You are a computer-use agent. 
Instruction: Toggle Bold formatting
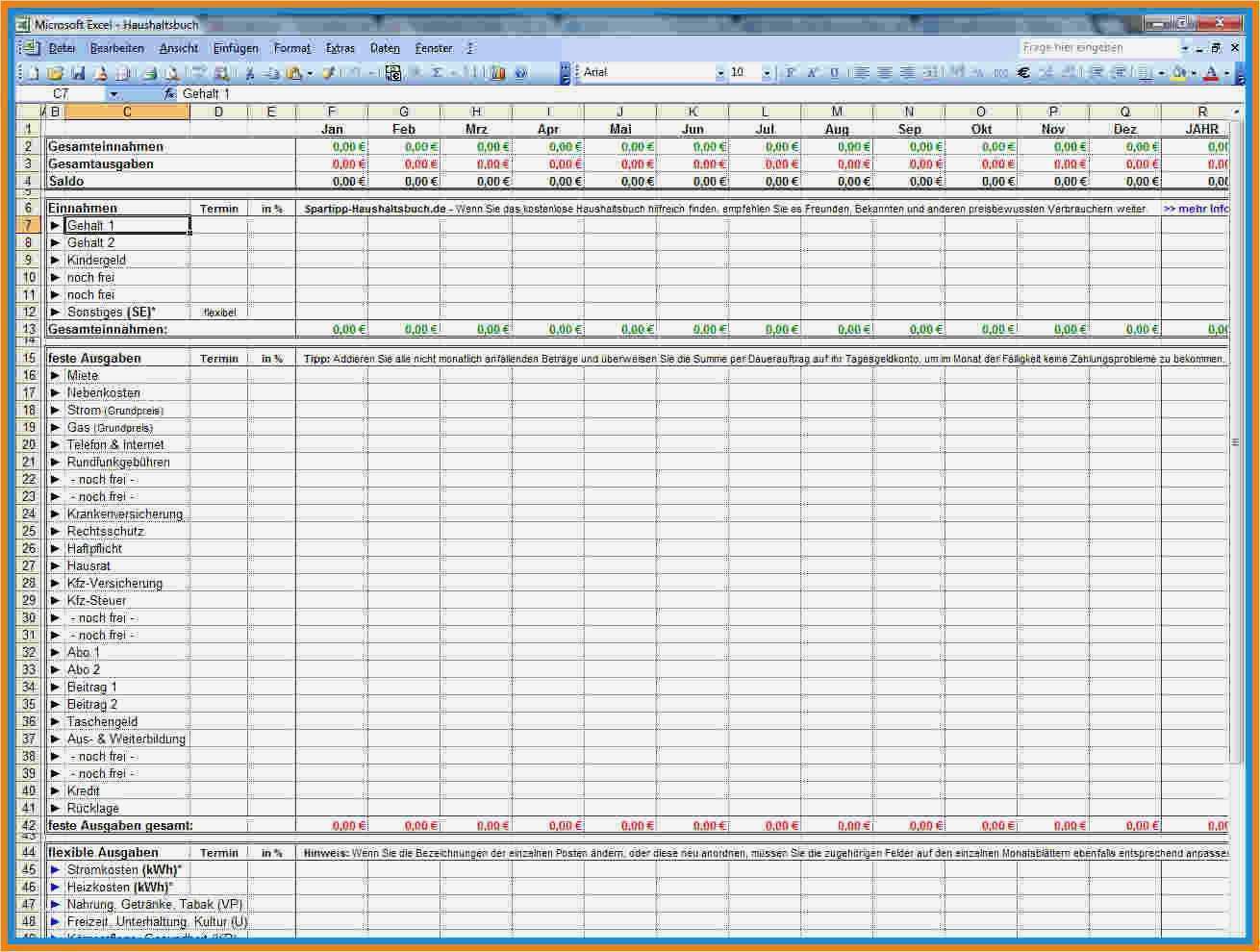(790, 72)
